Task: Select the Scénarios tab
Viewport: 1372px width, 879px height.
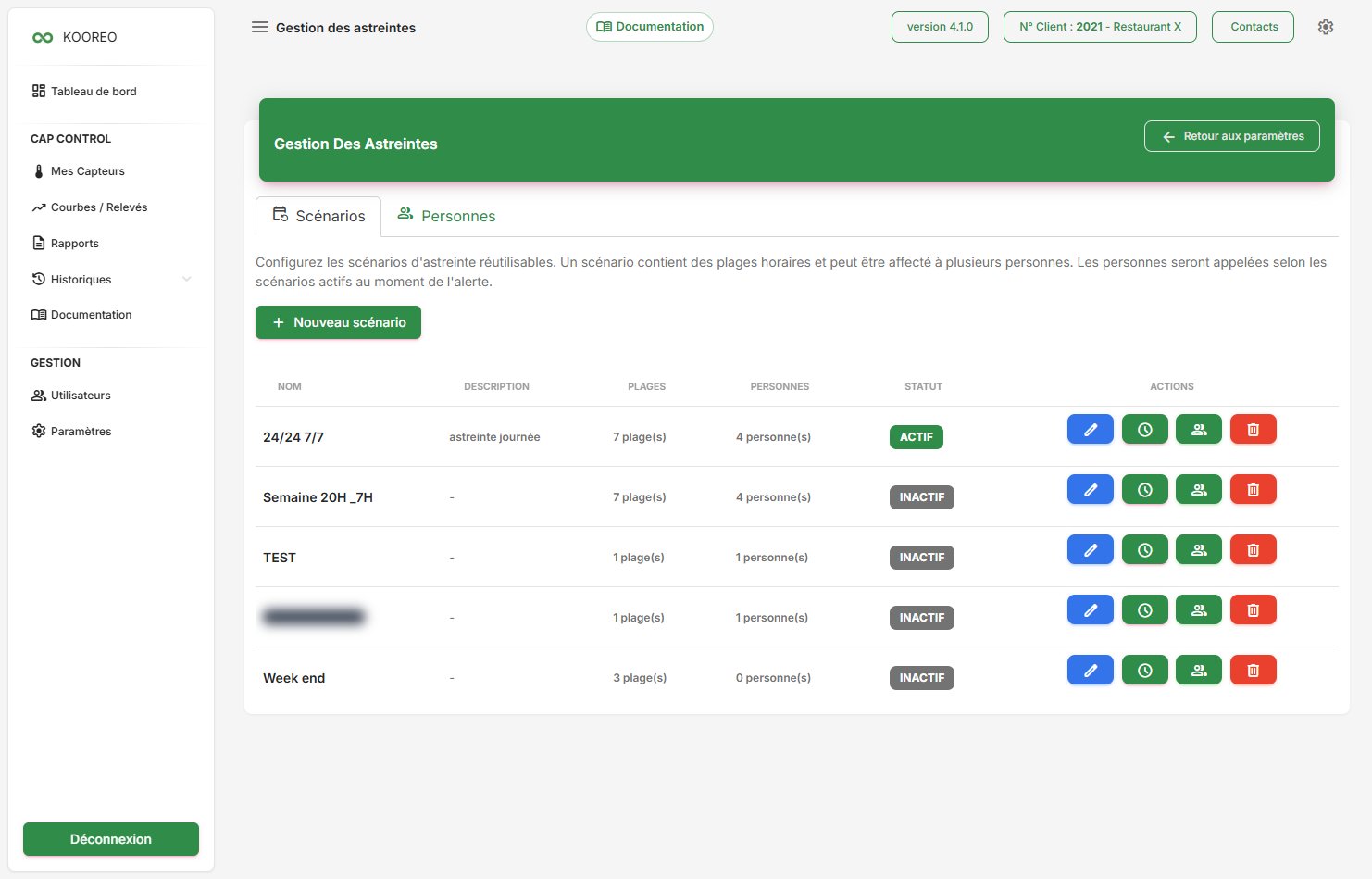Action: tap(318, 216)
